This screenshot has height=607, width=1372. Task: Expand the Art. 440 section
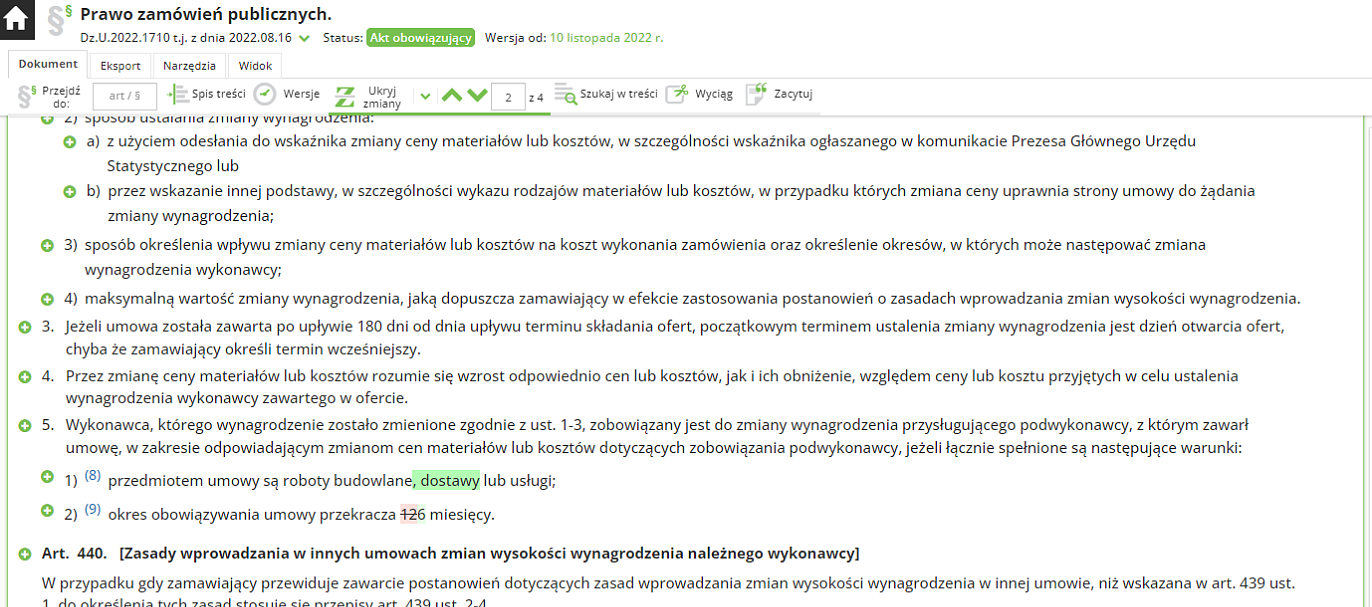[24, 554]
